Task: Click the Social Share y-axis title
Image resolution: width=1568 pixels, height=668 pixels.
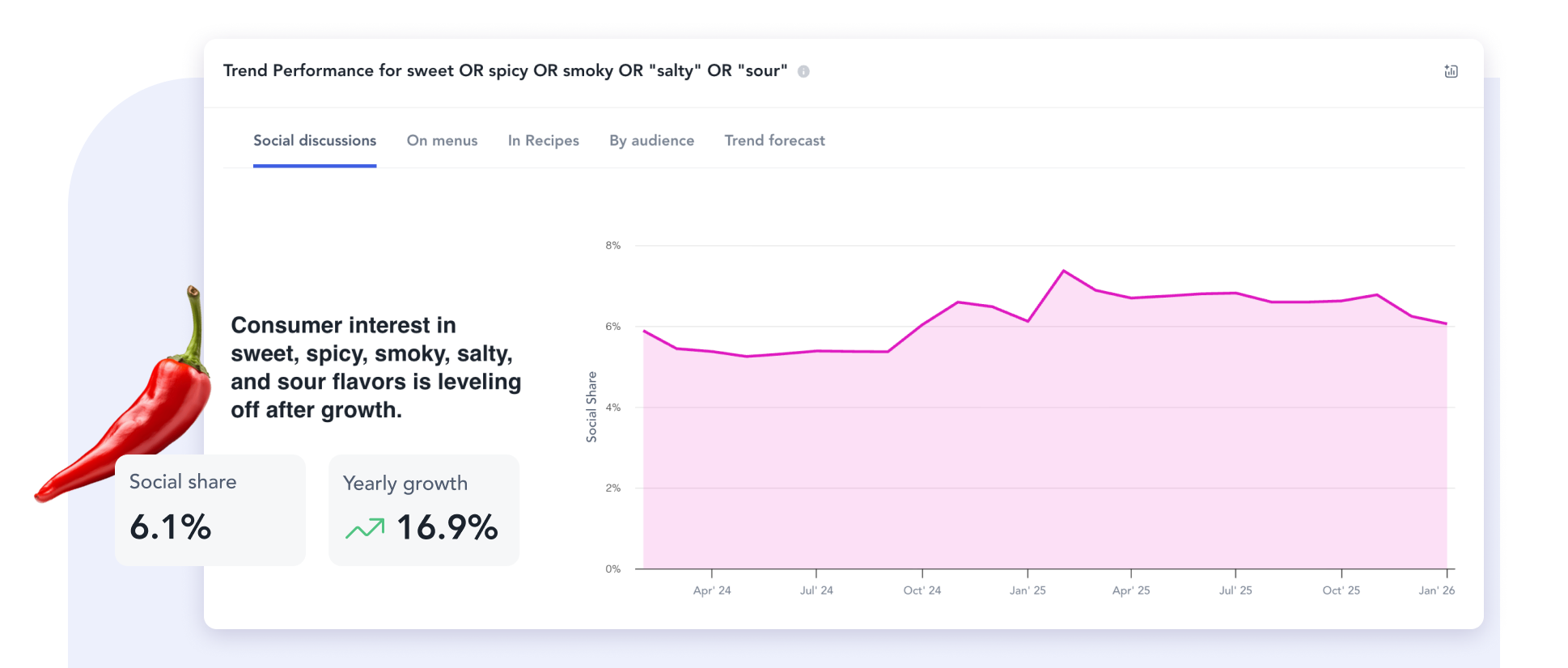Action: point(591,407)
